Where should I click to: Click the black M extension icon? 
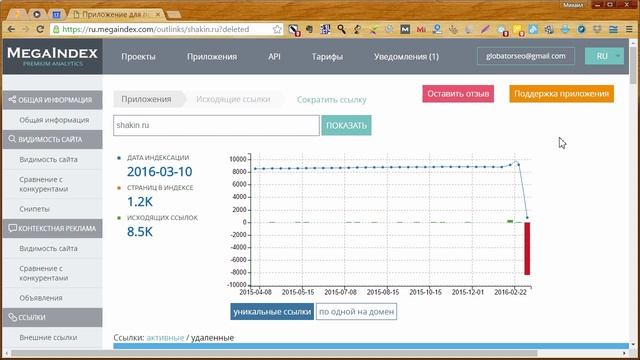[405, 29]
